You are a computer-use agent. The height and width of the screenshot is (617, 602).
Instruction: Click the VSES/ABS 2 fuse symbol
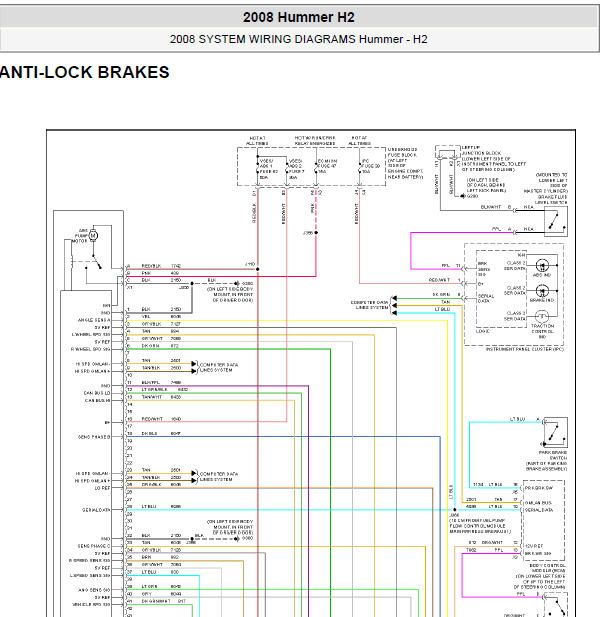tap(286, 168)
